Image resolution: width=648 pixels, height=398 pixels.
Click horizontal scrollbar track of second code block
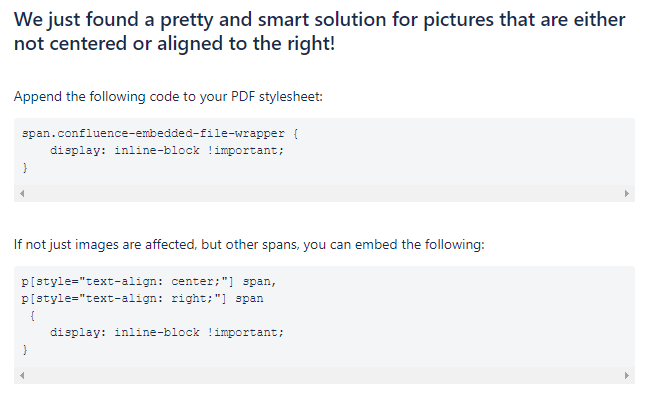[x=324, y=375]
